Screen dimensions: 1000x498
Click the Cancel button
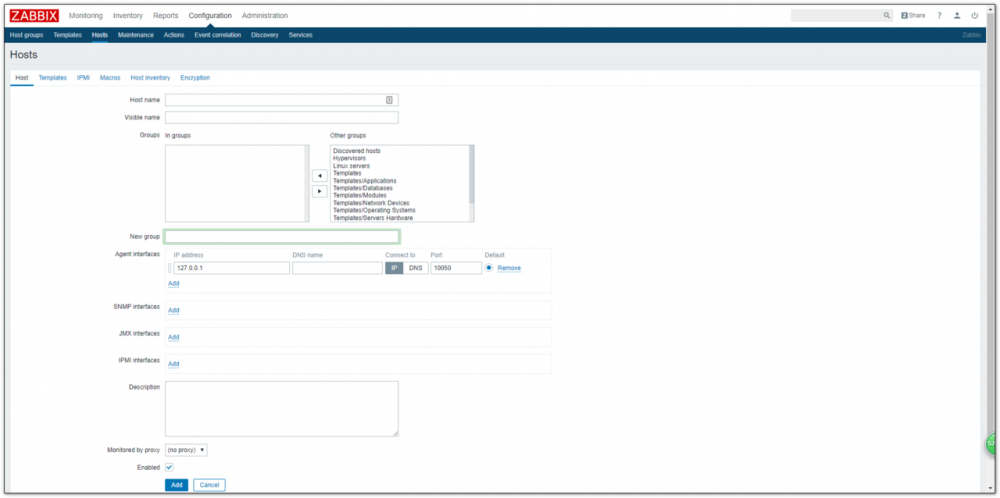pos(209,485)
